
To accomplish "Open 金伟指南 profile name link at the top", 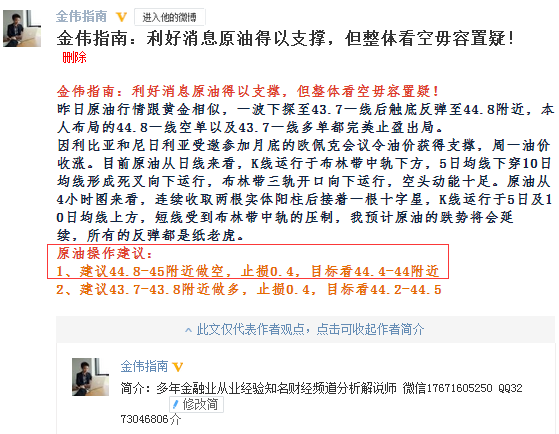I will coord(81,16).
